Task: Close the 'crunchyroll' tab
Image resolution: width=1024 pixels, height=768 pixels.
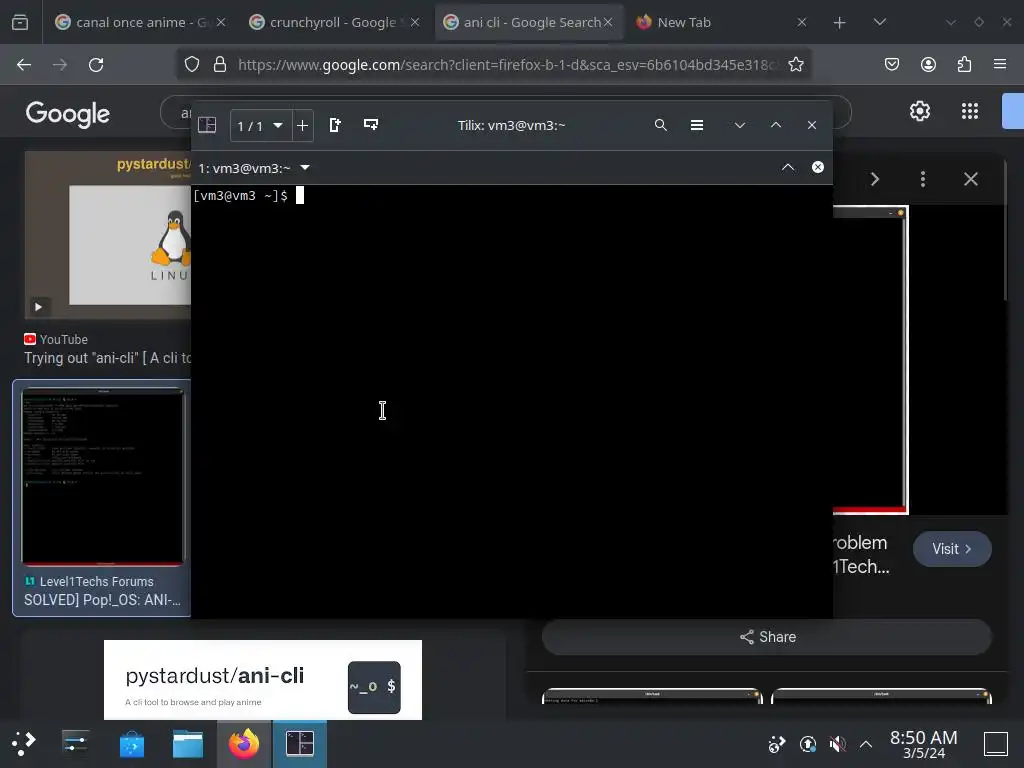Action: (x=415, y=22)
